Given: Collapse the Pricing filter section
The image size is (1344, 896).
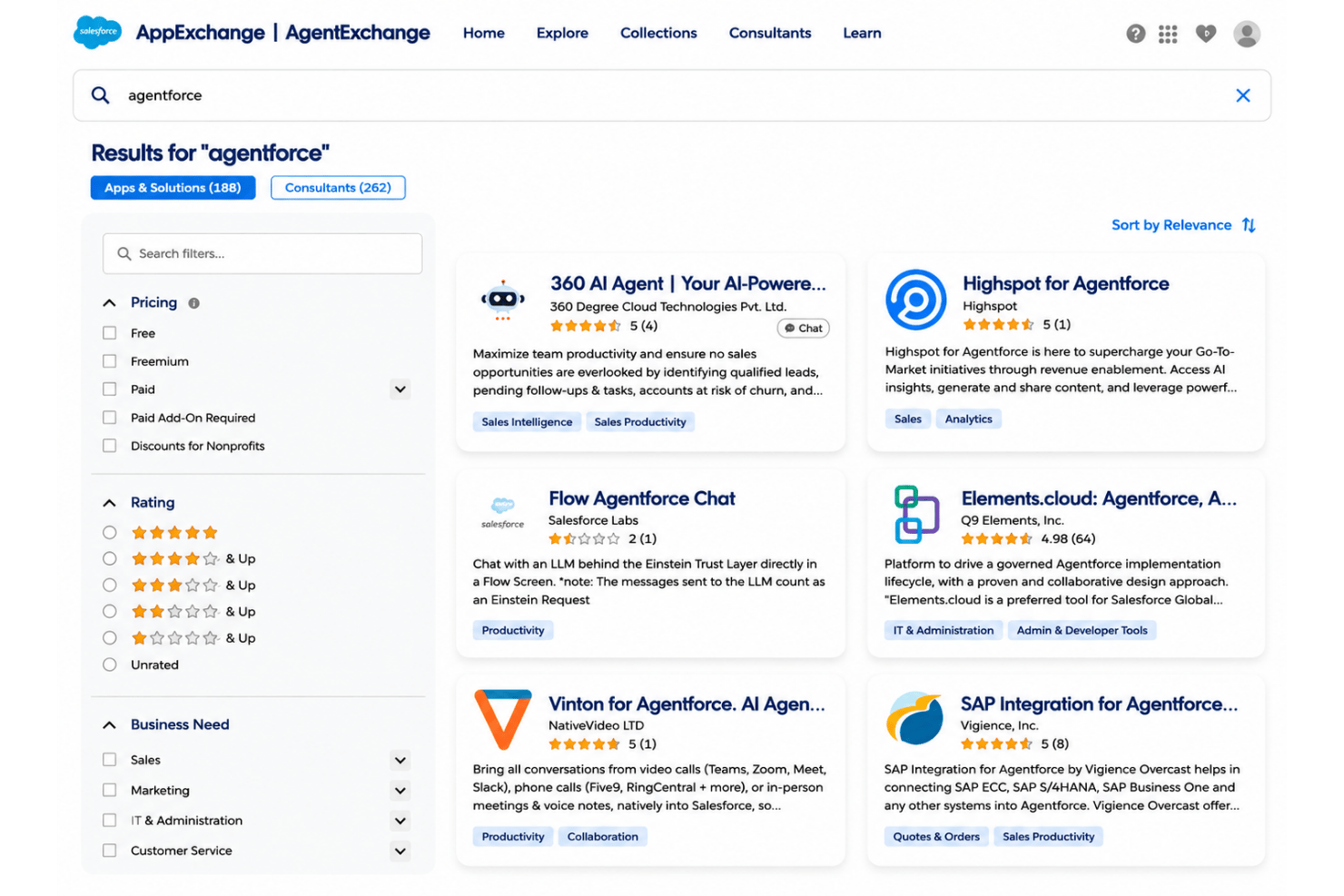Looking at the screenshot, I should 110,303.
